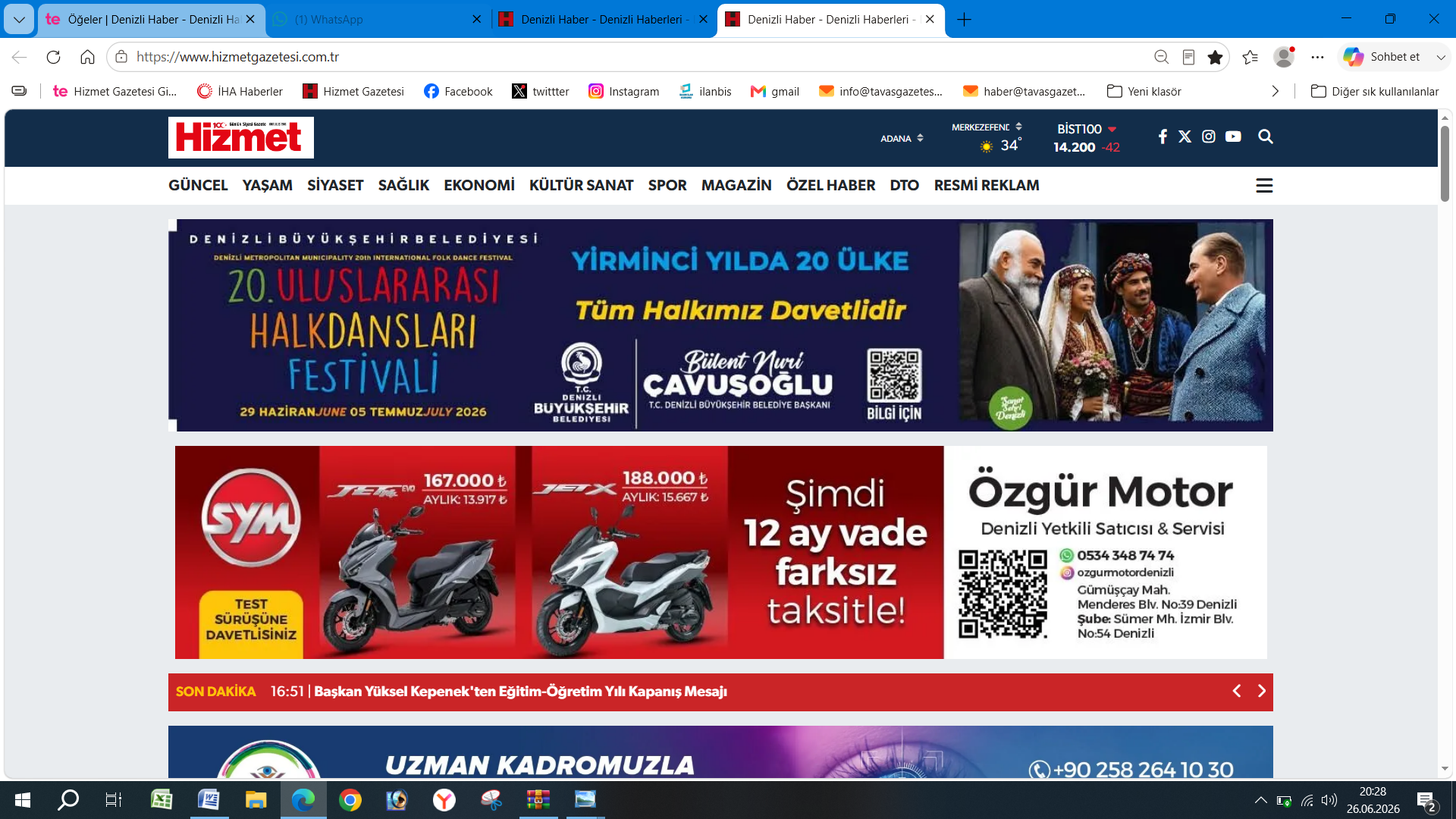Click the back navigation arrow

(19, 57)
